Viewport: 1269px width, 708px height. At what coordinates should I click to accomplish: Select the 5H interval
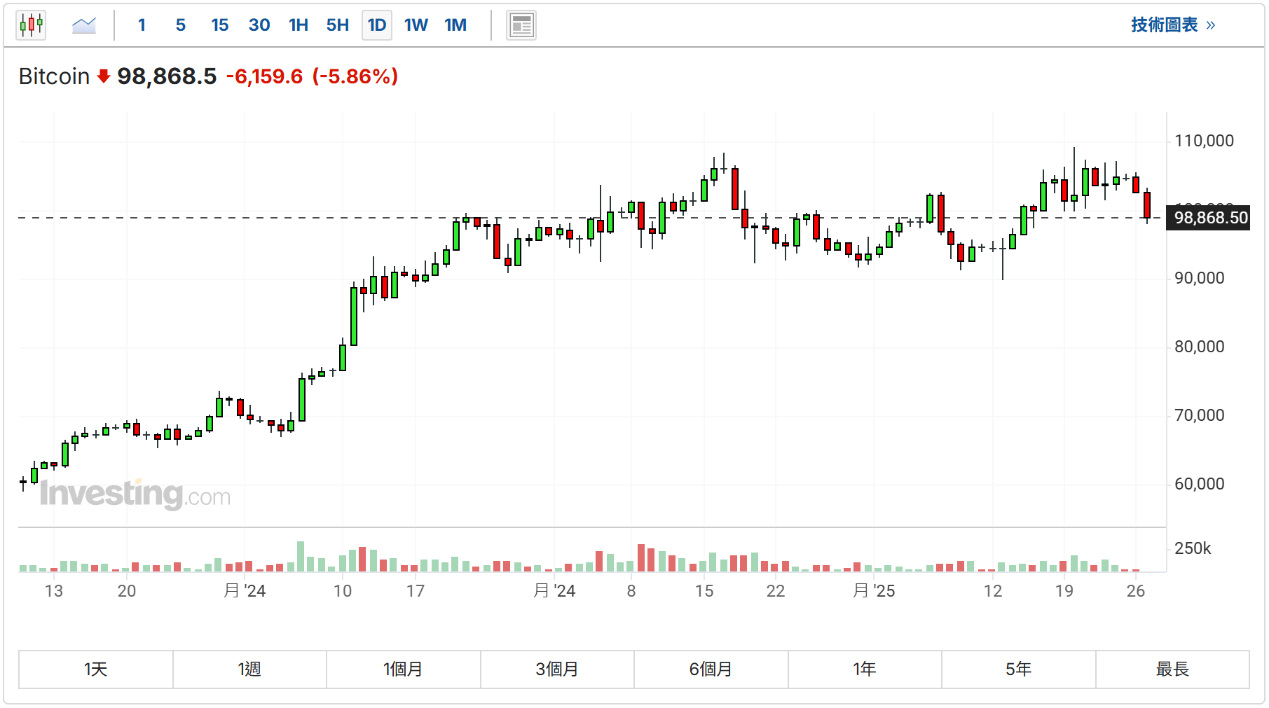coord(337,25)
